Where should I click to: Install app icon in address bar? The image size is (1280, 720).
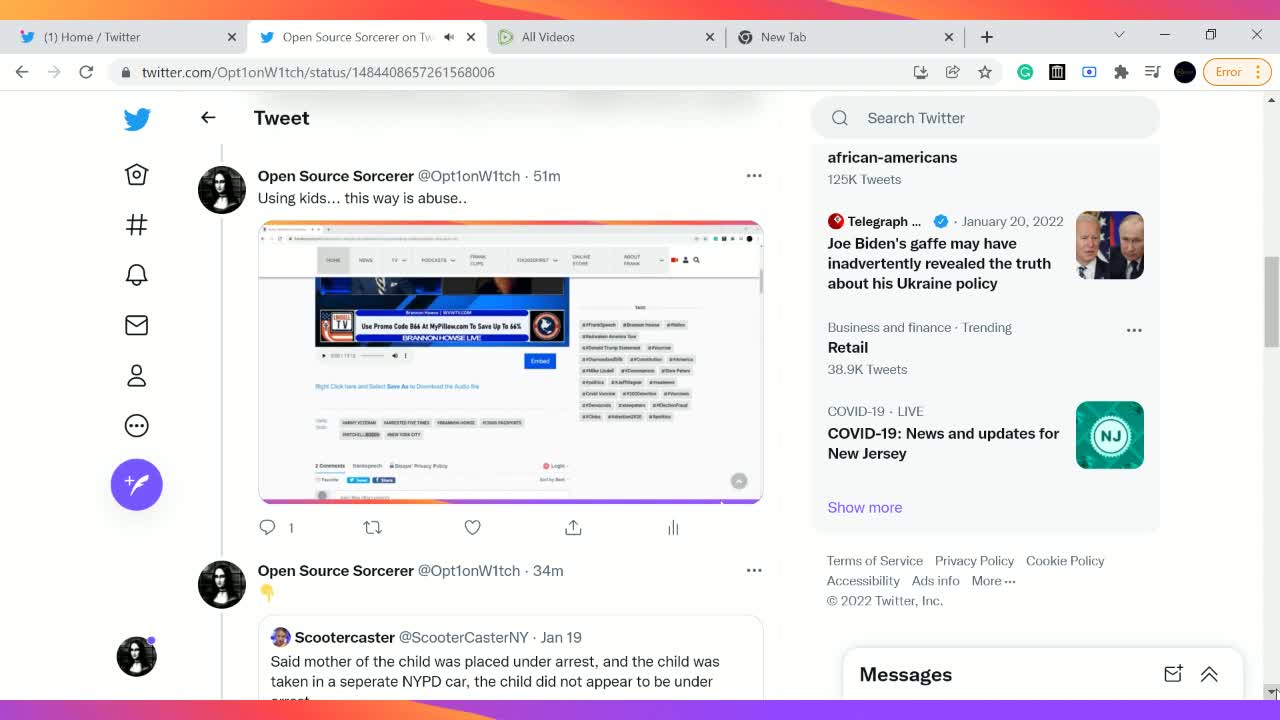(x=921, y=72)
